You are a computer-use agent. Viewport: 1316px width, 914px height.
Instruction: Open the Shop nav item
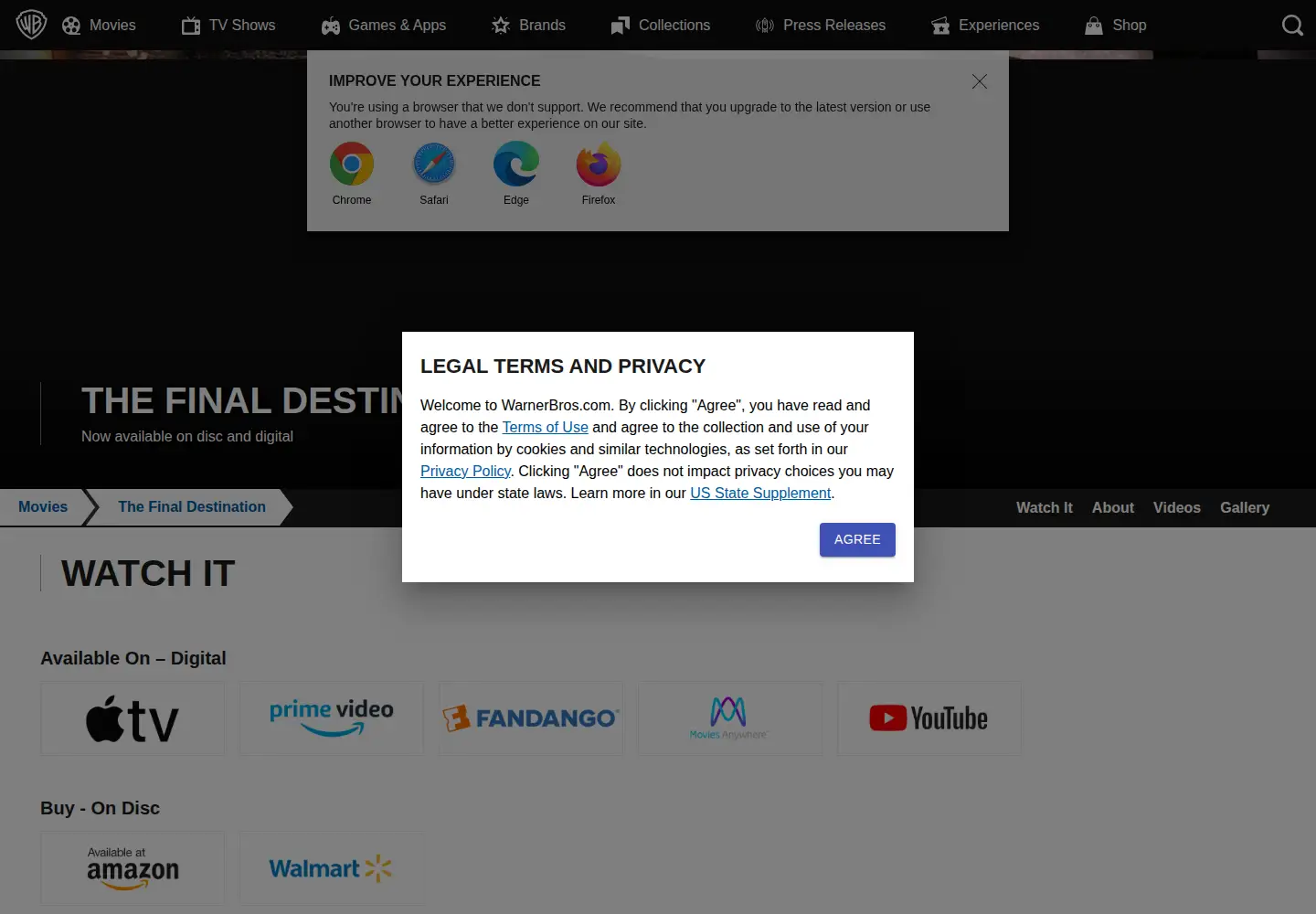pos(1116,25)
